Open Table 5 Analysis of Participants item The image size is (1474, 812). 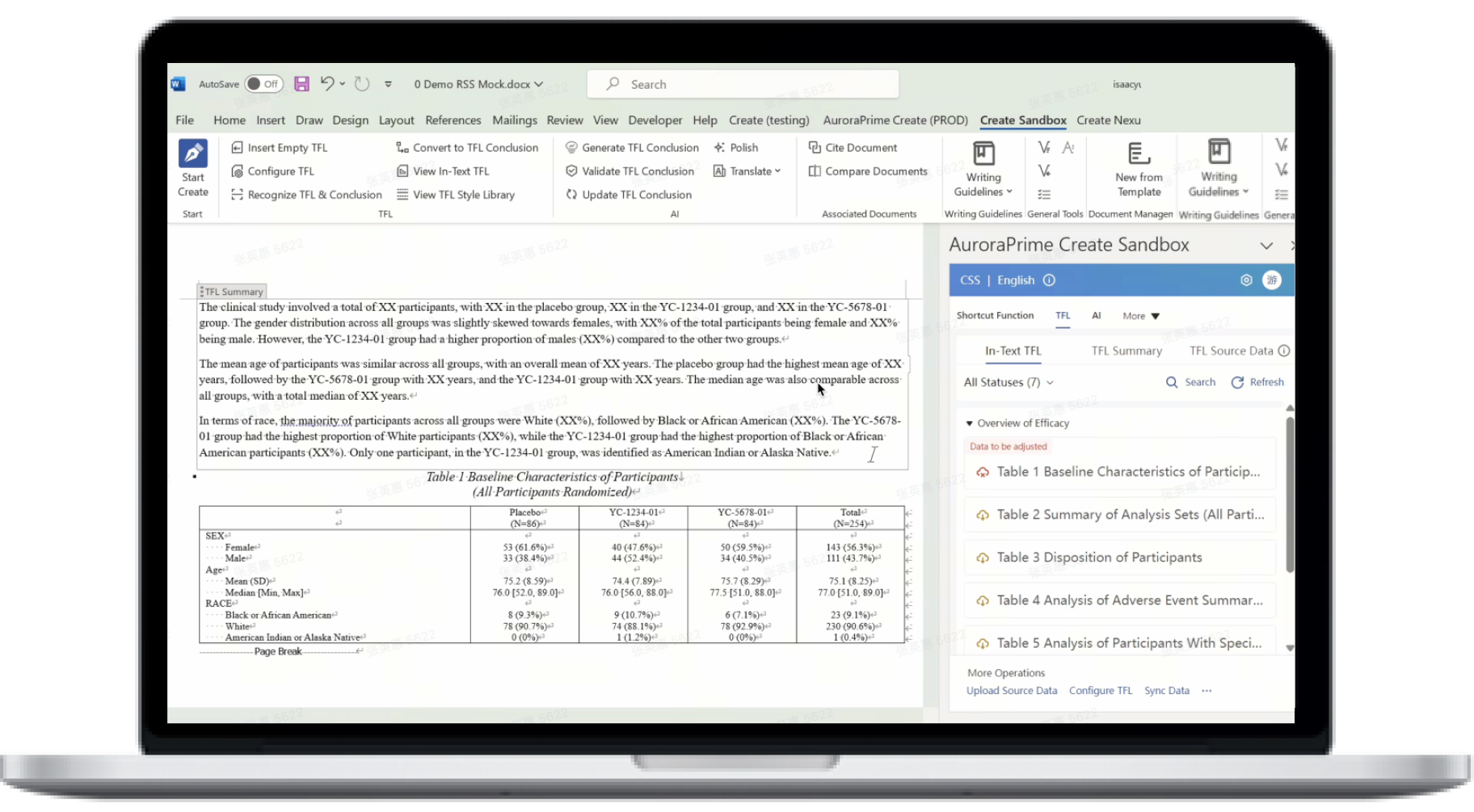[x=1119, y=643]
